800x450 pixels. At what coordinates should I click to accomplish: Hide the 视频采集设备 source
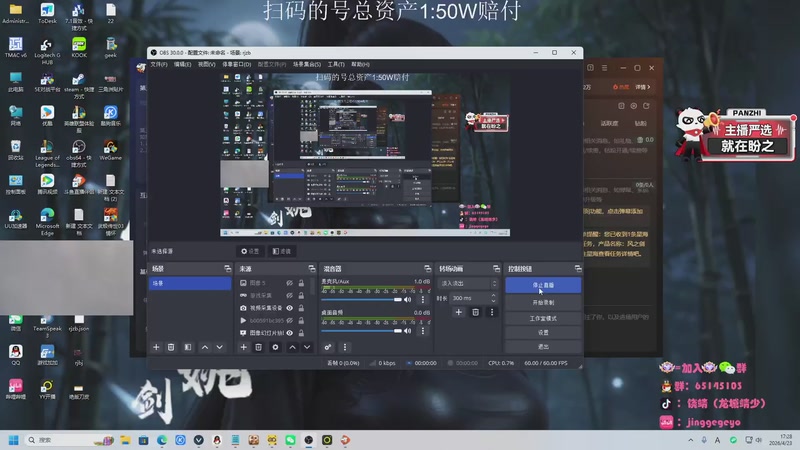click(x=289, y=308)
